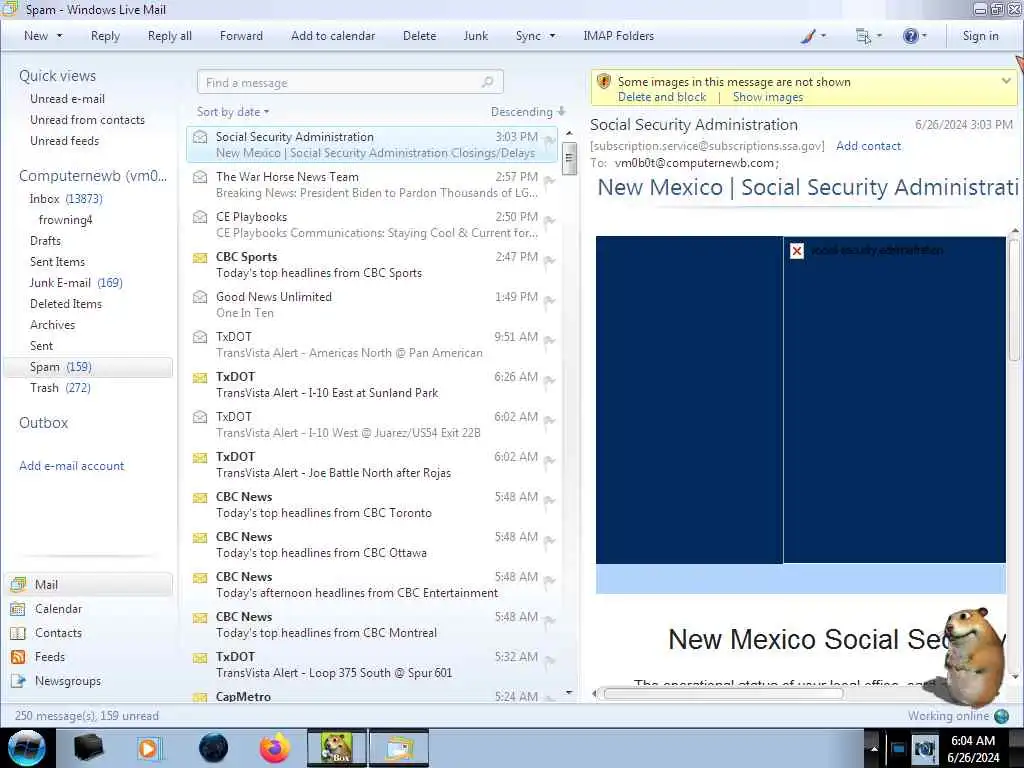This screenshot has height=768, width=1024.
Task: Open the paintbrush color scheme icon
Action: [x=808, y=36]
